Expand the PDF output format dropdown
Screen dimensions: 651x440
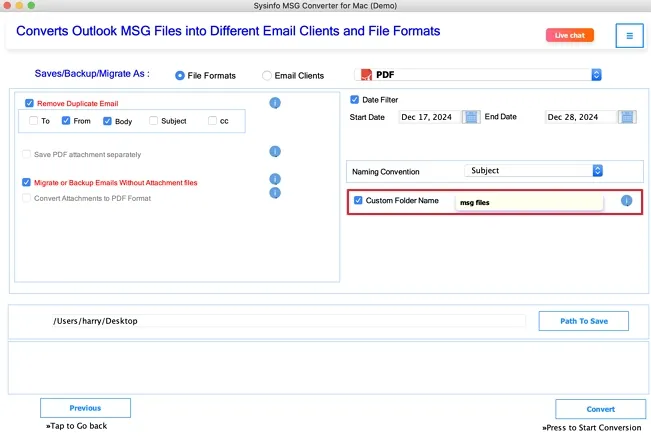click(x=596, y=75)
